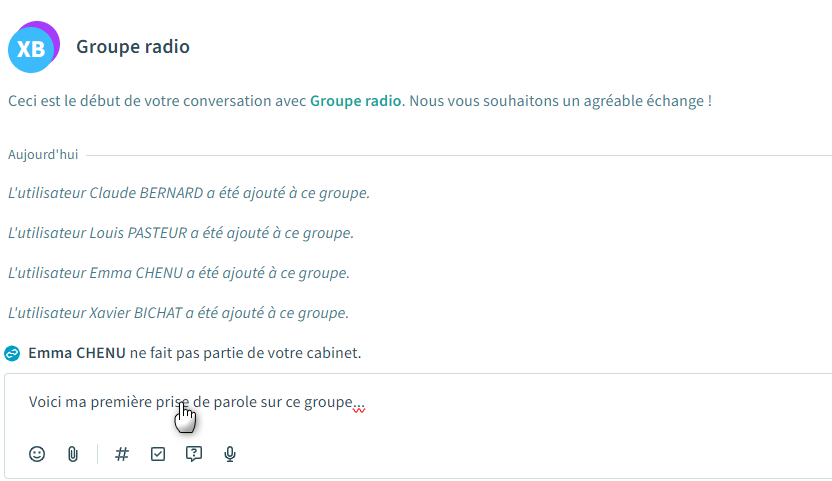
Task: Click the Emma CHENU added-to-group message
Action: pos(179,272)
